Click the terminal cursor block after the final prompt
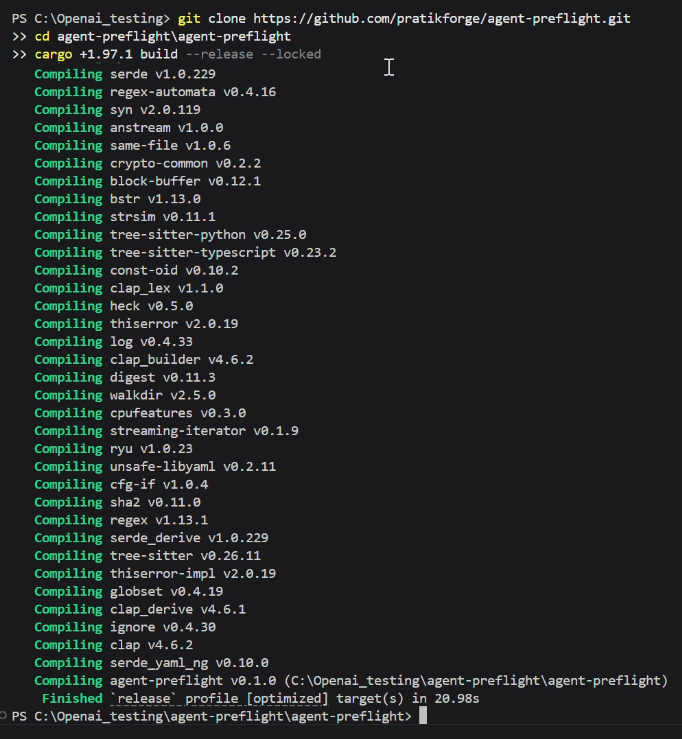Viewport: 682px width, 739px height. click(423, 715)
